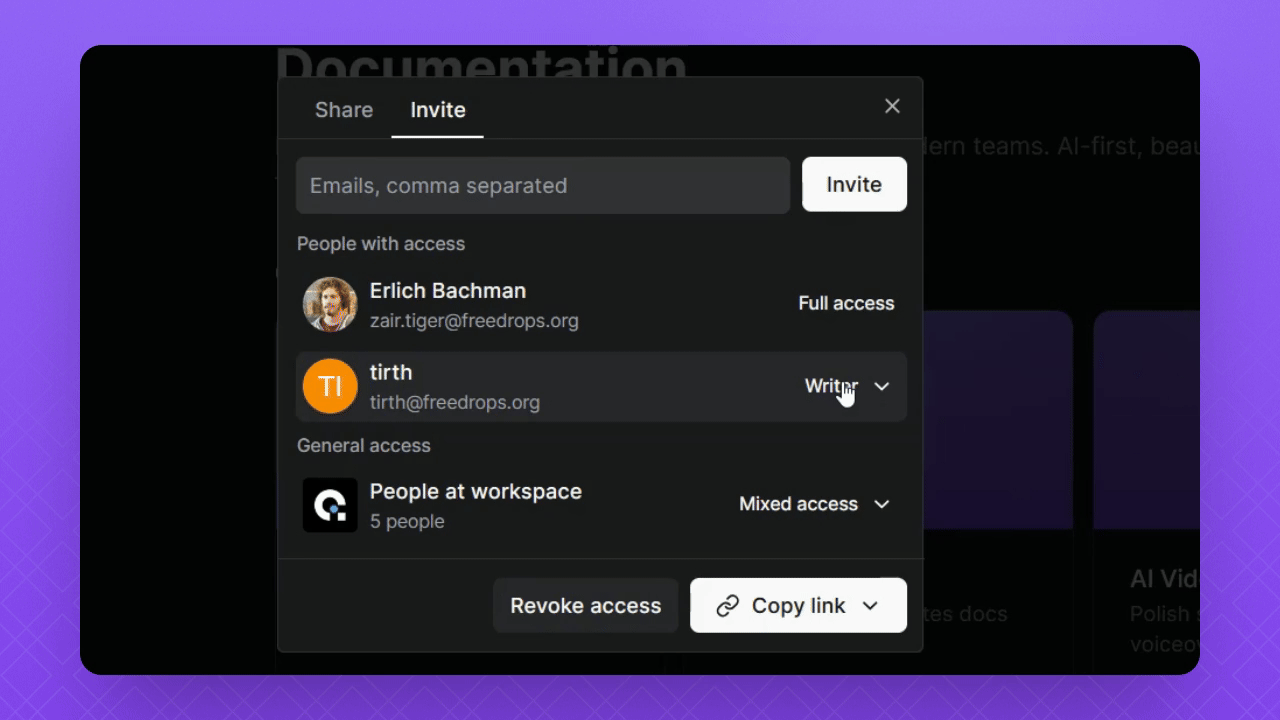
Task: Click the orange TI avatar for tirth
Action: click(330, 386)
